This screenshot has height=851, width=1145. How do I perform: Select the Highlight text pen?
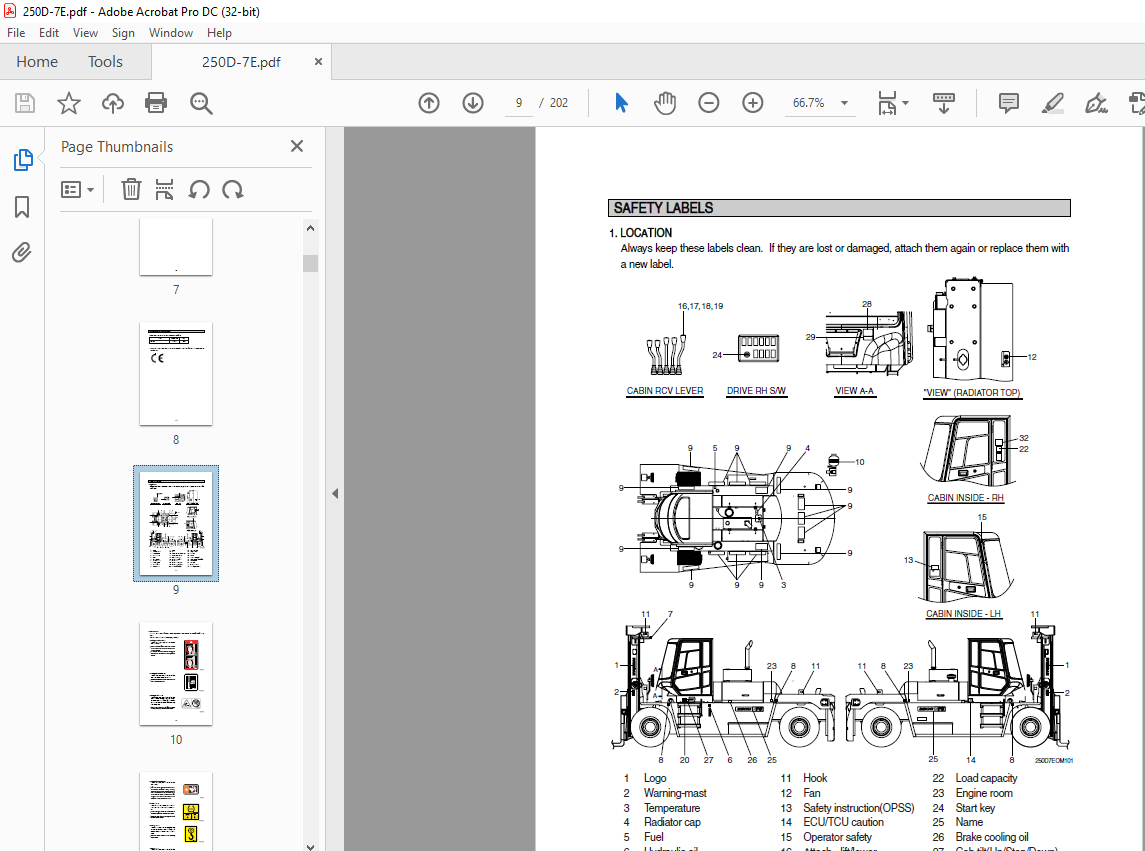[x=1052, y=103]
